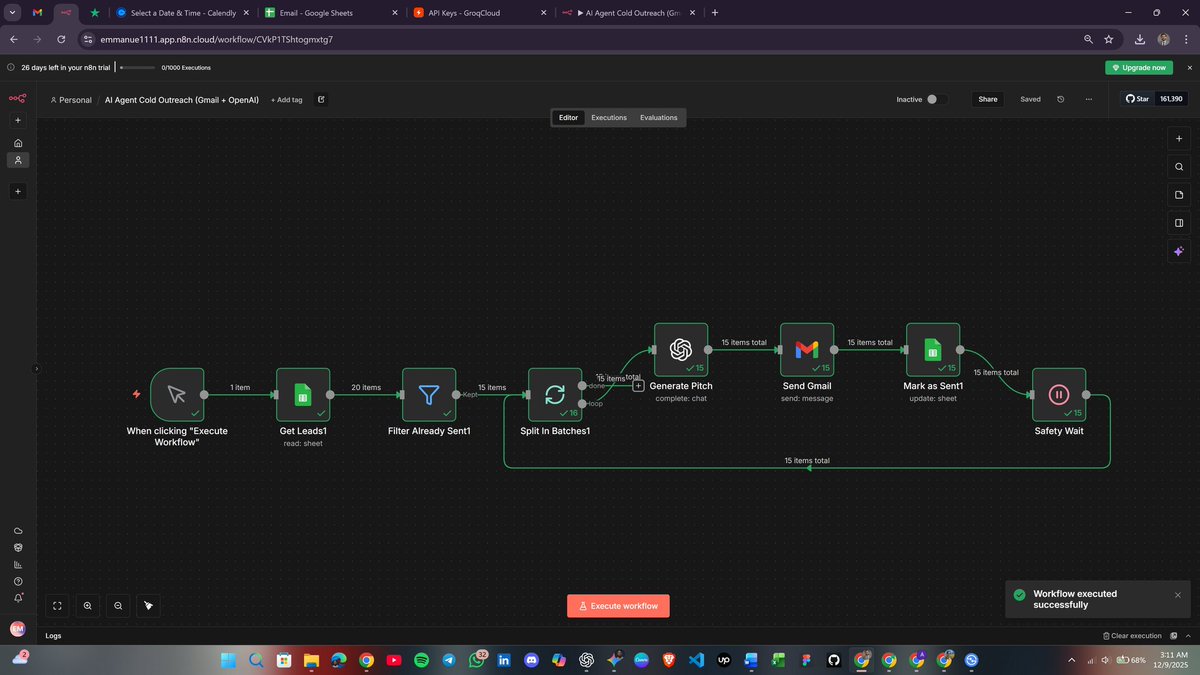Switch to Email - Google Sheets browser tab
1200x675 pixels.
(x=332, y=12)
